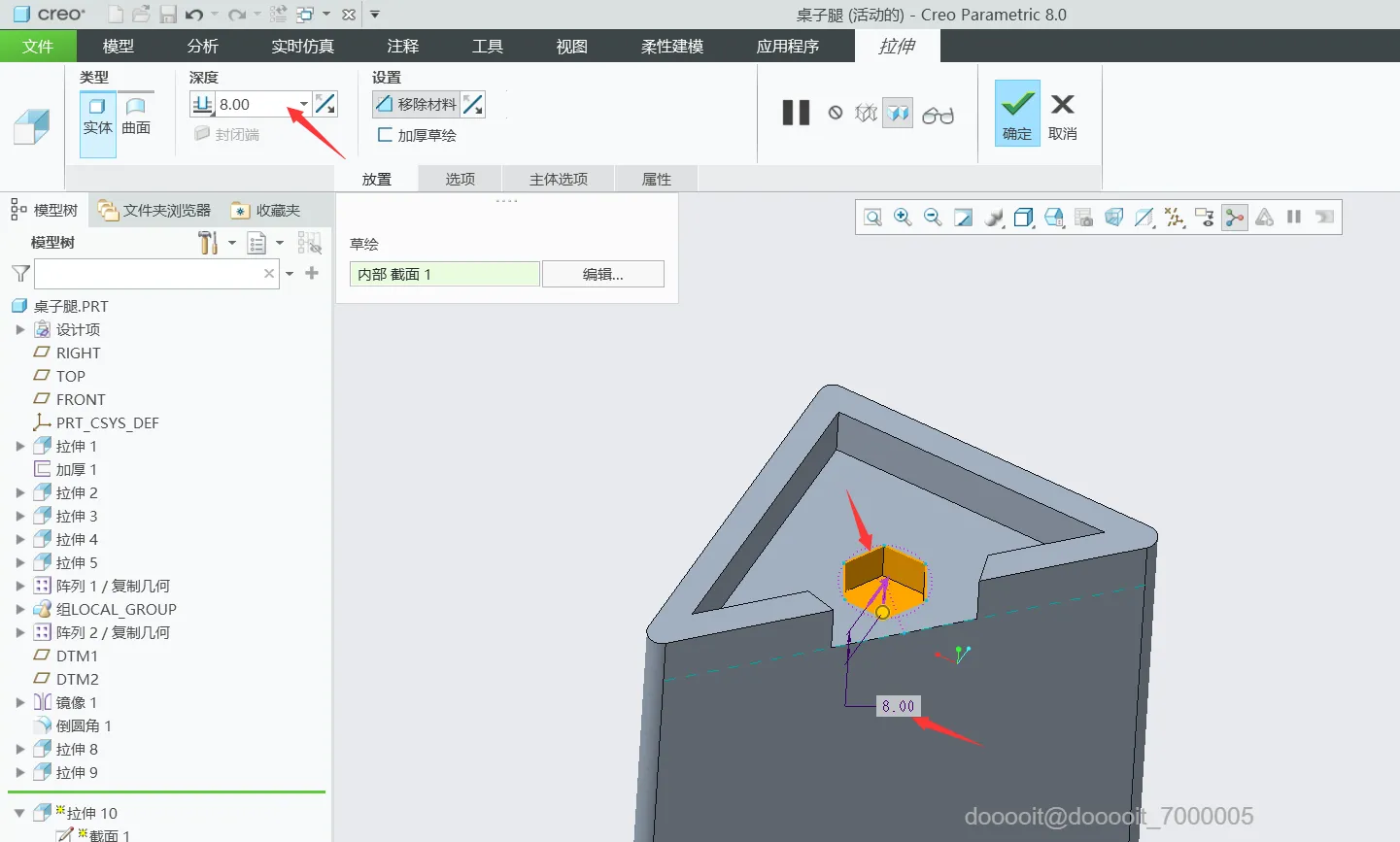Viewport: 1400px width, 842px height.
Task: Click the glasses feature preview icon
Action: coord(937,114)
